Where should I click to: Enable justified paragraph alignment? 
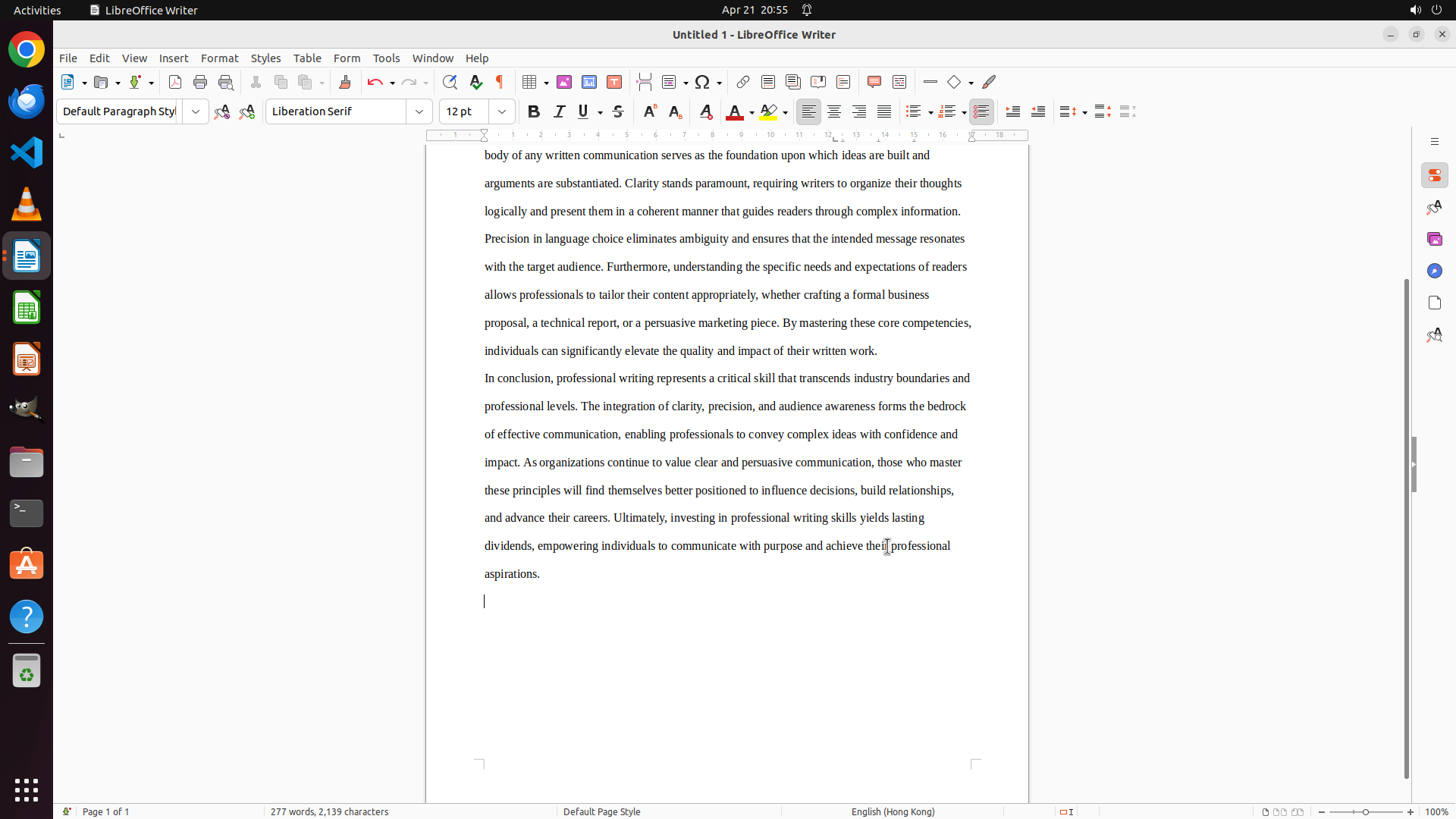pyautogui.click(x=884, y=111)
